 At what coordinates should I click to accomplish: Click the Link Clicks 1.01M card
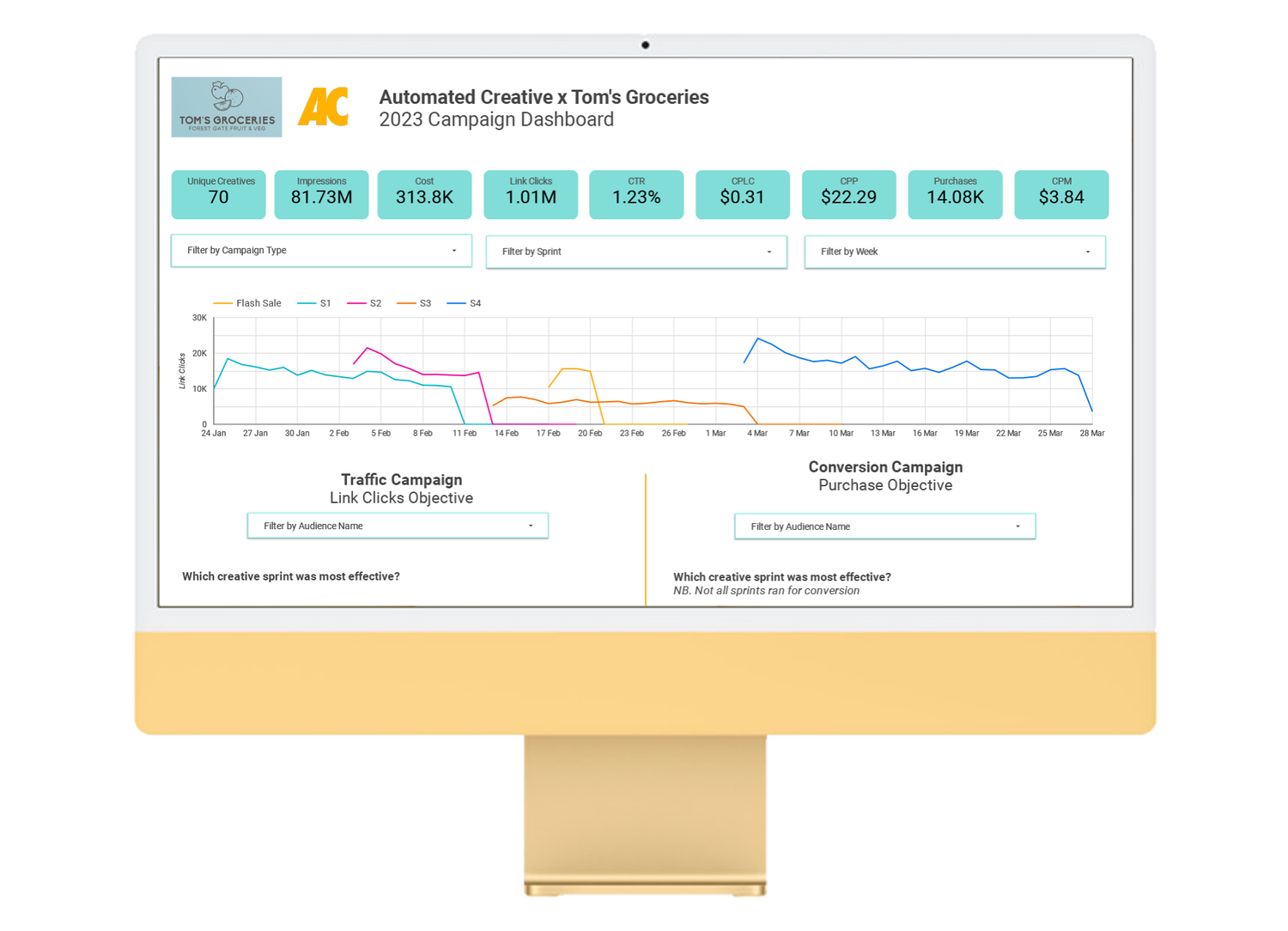(530, 194)
